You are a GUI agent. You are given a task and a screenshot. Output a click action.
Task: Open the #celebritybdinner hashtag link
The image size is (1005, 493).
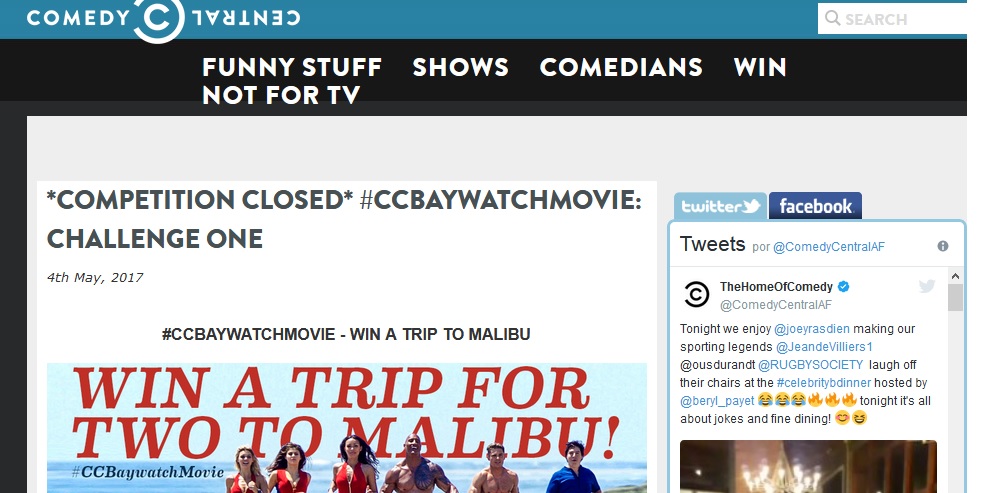coord(824,383)
